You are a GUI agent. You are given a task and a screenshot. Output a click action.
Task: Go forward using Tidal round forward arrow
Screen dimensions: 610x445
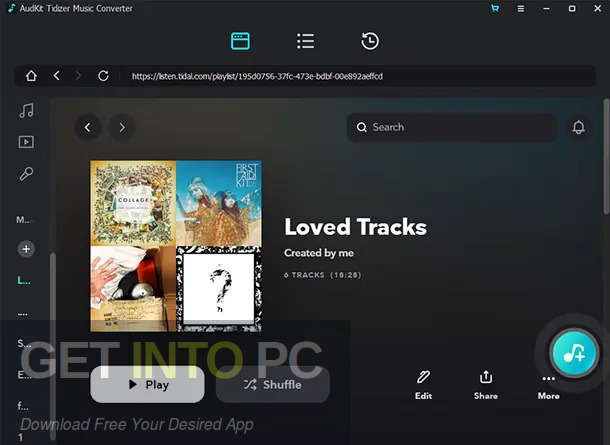(x=122, y=127)
